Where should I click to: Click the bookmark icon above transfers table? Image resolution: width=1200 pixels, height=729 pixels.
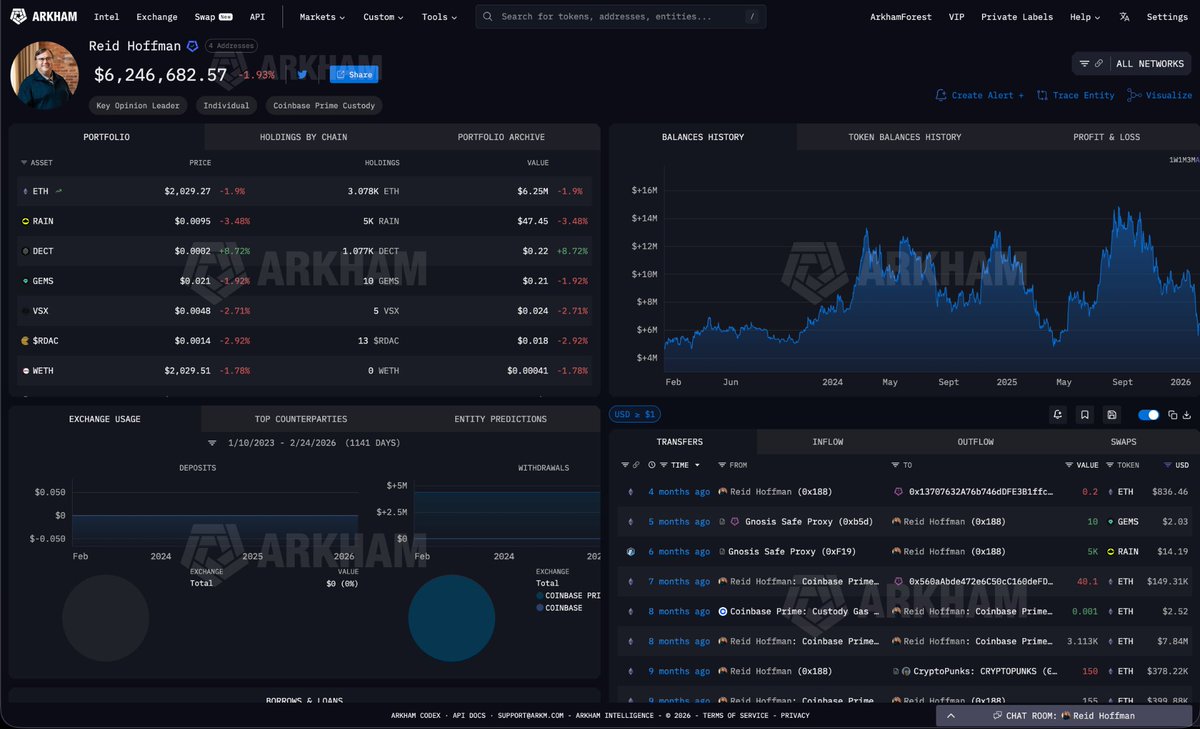(1085, 414)
